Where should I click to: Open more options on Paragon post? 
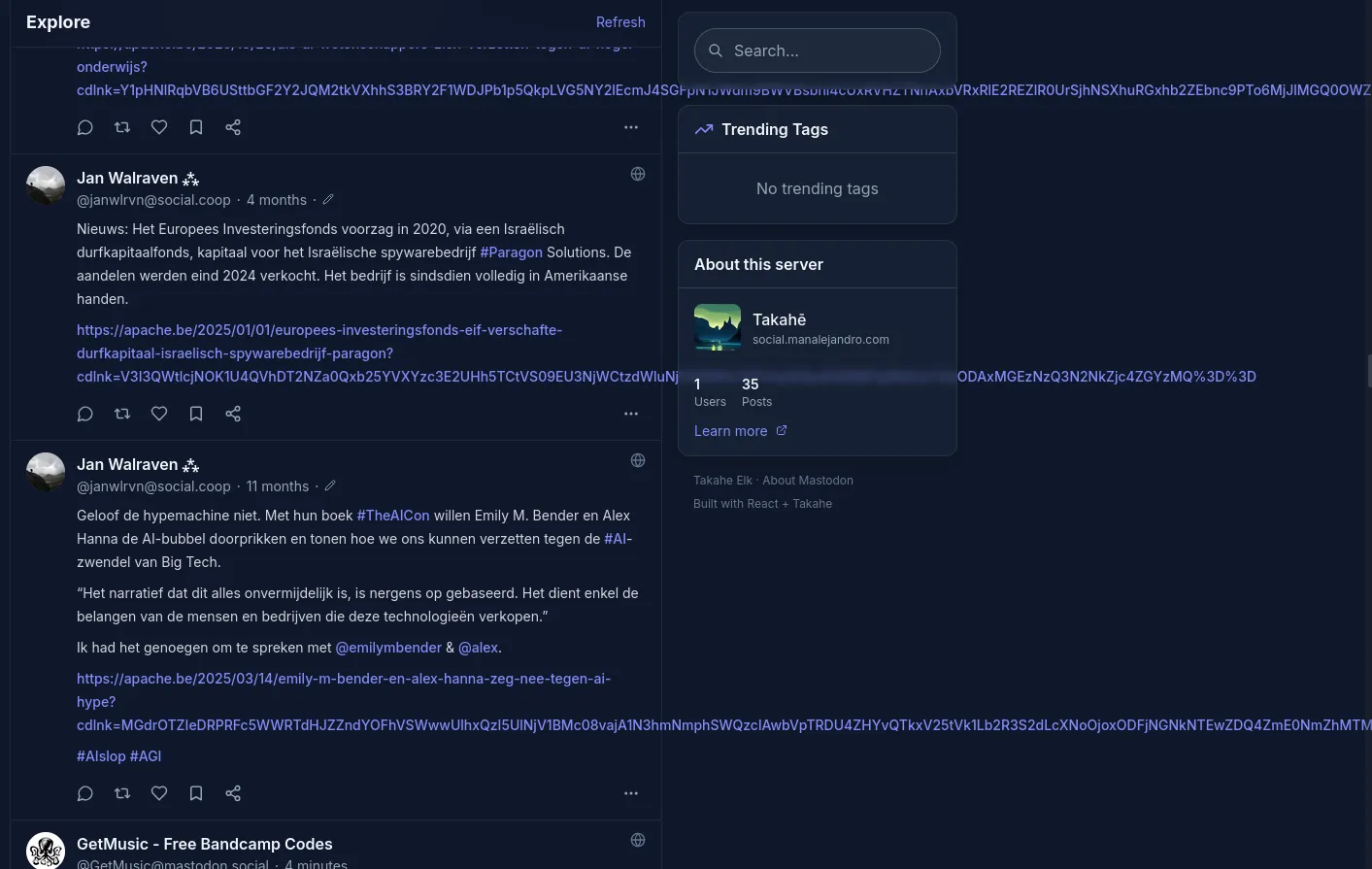631,414
